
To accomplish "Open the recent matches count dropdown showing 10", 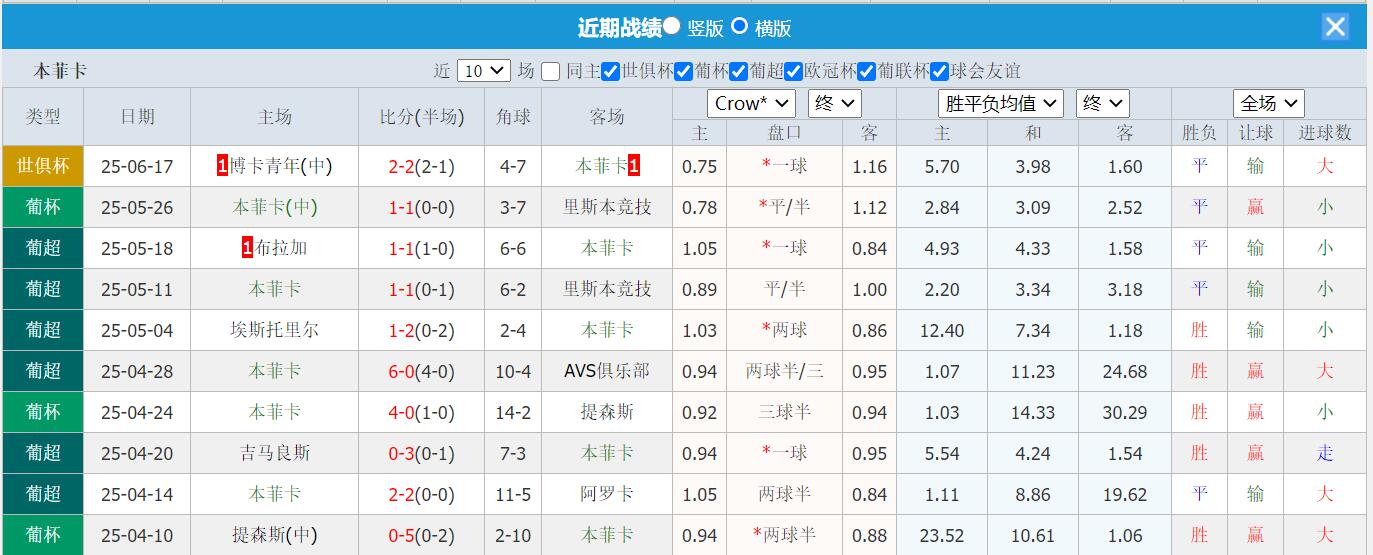I will [x=484, y=71].
